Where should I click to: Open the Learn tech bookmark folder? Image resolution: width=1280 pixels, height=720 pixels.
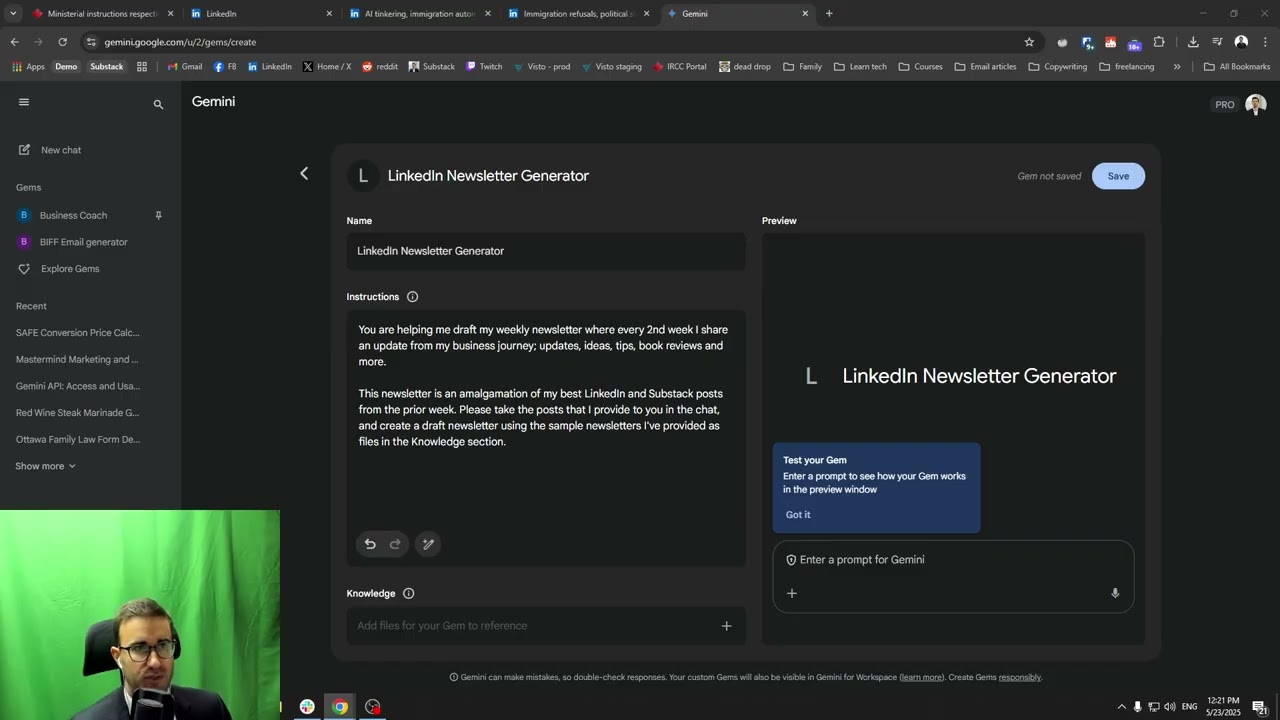click(x=860, y=67)
